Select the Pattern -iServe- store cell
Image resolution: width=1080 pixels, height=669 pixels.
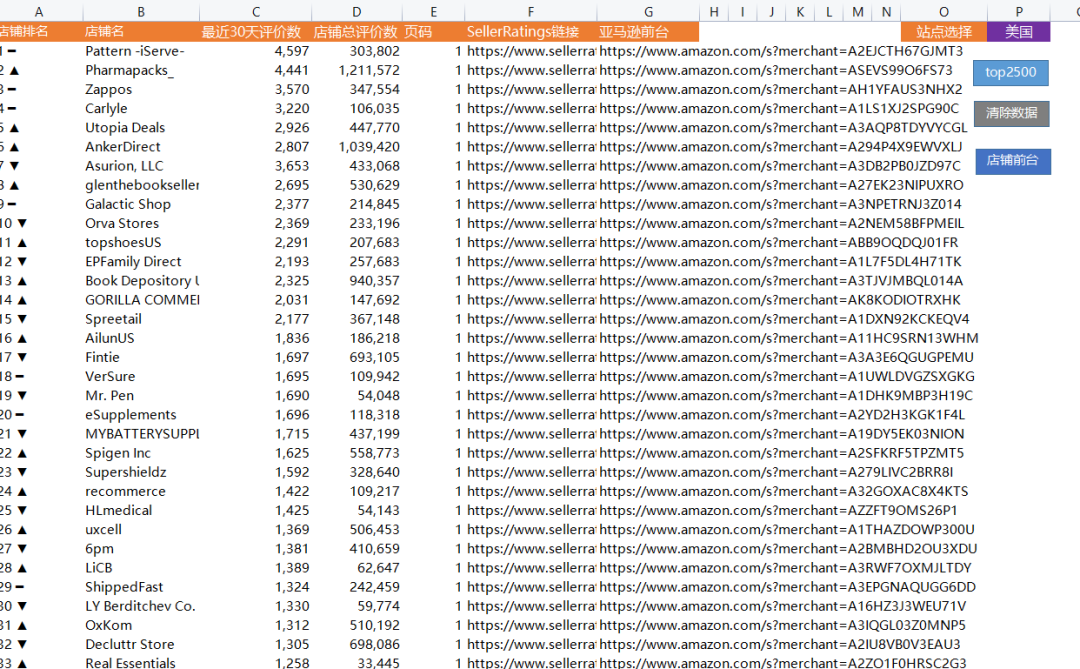(141, 51)
